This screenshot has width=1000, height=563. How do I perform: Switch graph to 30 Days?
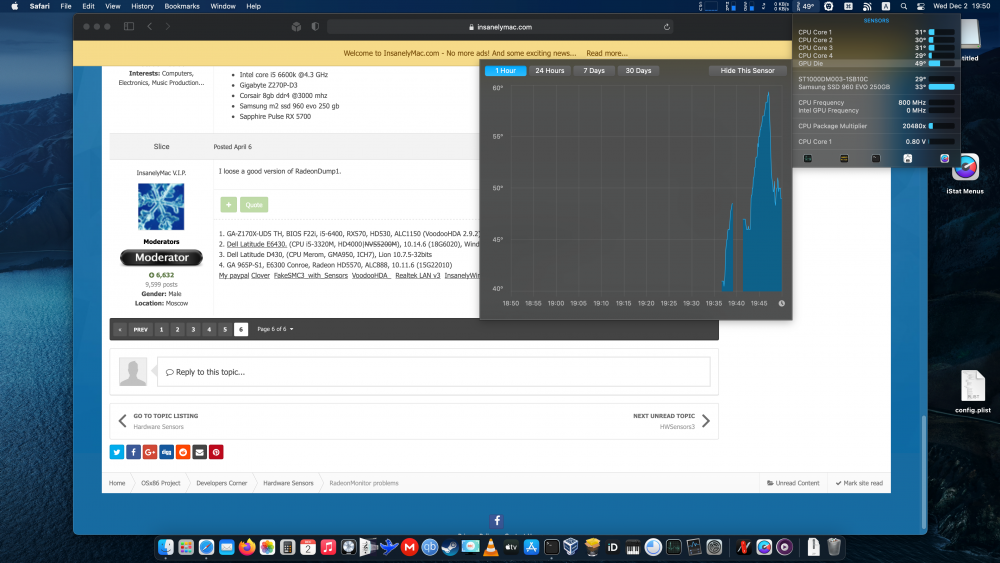click(638, 71)
